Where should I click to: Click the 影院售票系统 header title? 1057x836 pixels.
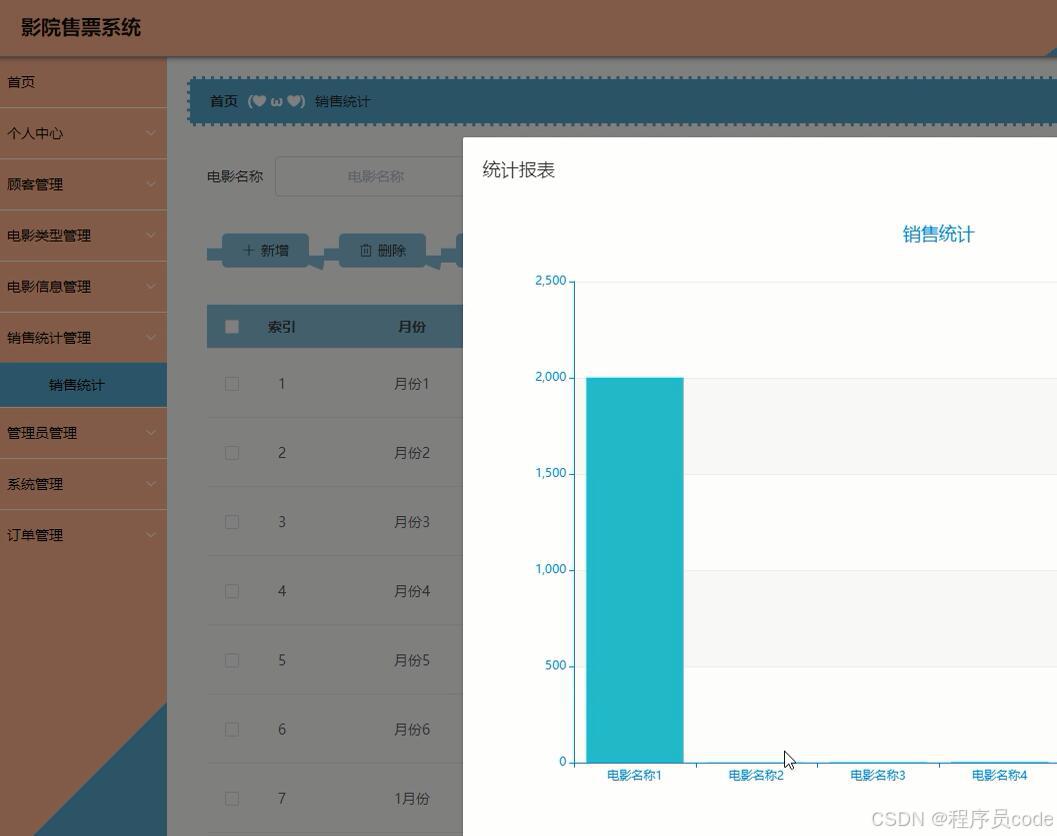[81, 28]
